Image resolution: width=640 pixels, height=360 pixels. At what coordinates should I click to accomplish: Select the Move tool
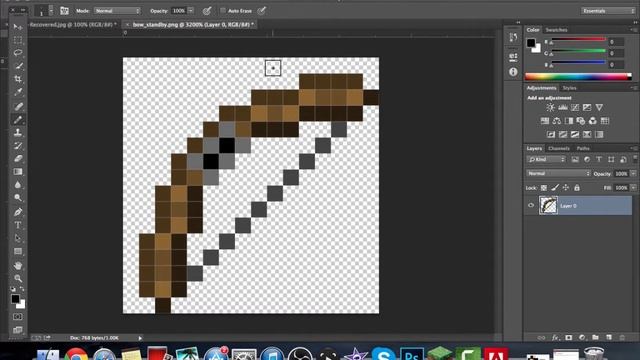pyautogui.click(x=18, y=27)
